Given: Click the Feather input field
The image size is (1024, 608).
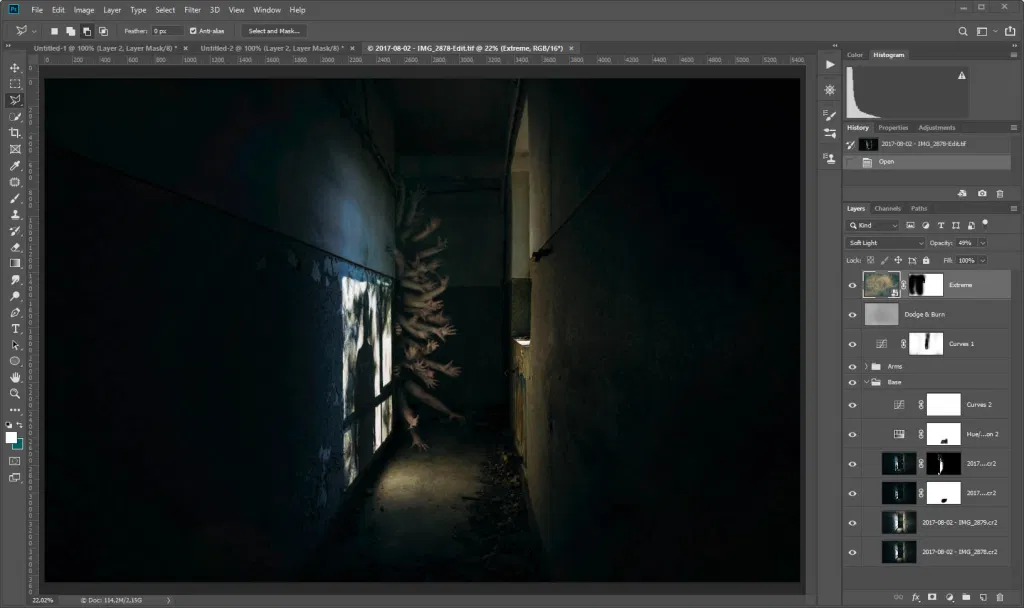Looking at the screenshot, I should pyautogui.click(x=167, y=31).
